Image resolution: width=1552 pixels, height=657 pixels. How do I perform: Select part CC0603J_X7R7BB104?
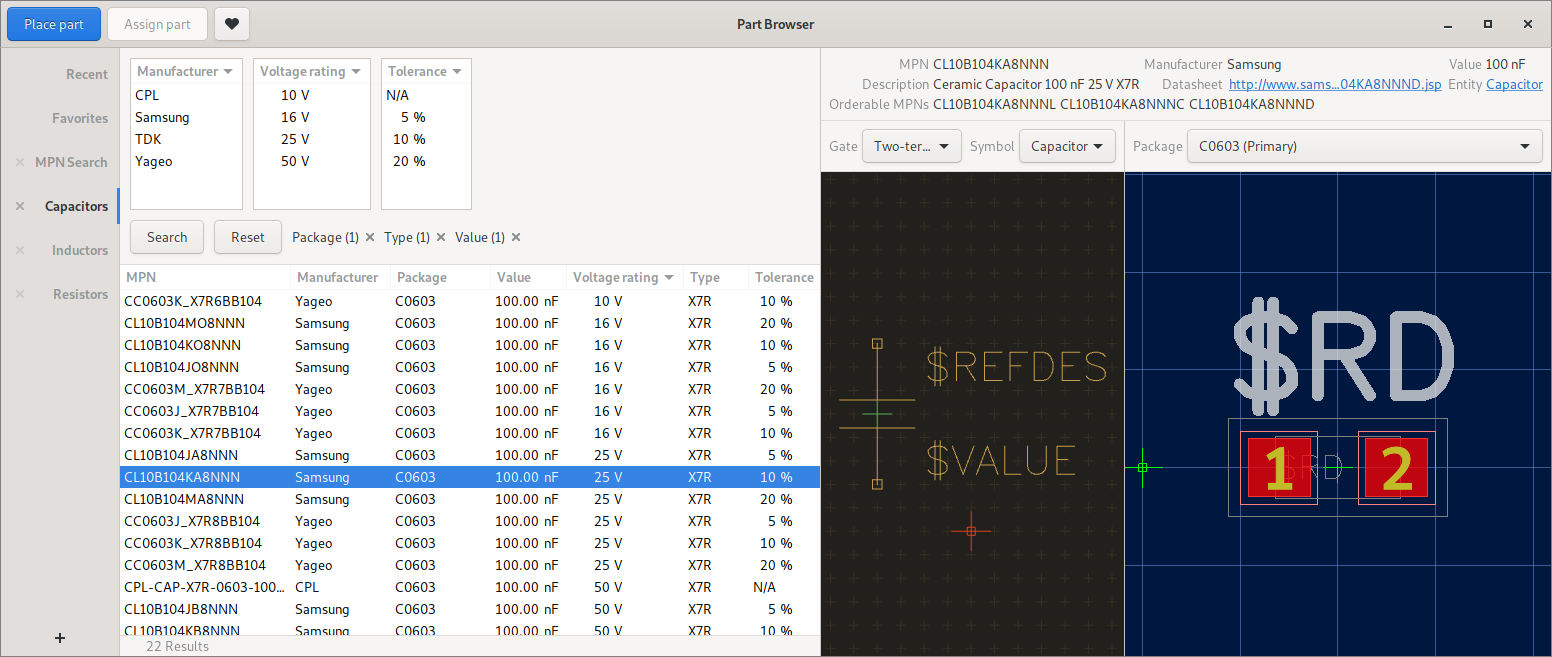470,411
